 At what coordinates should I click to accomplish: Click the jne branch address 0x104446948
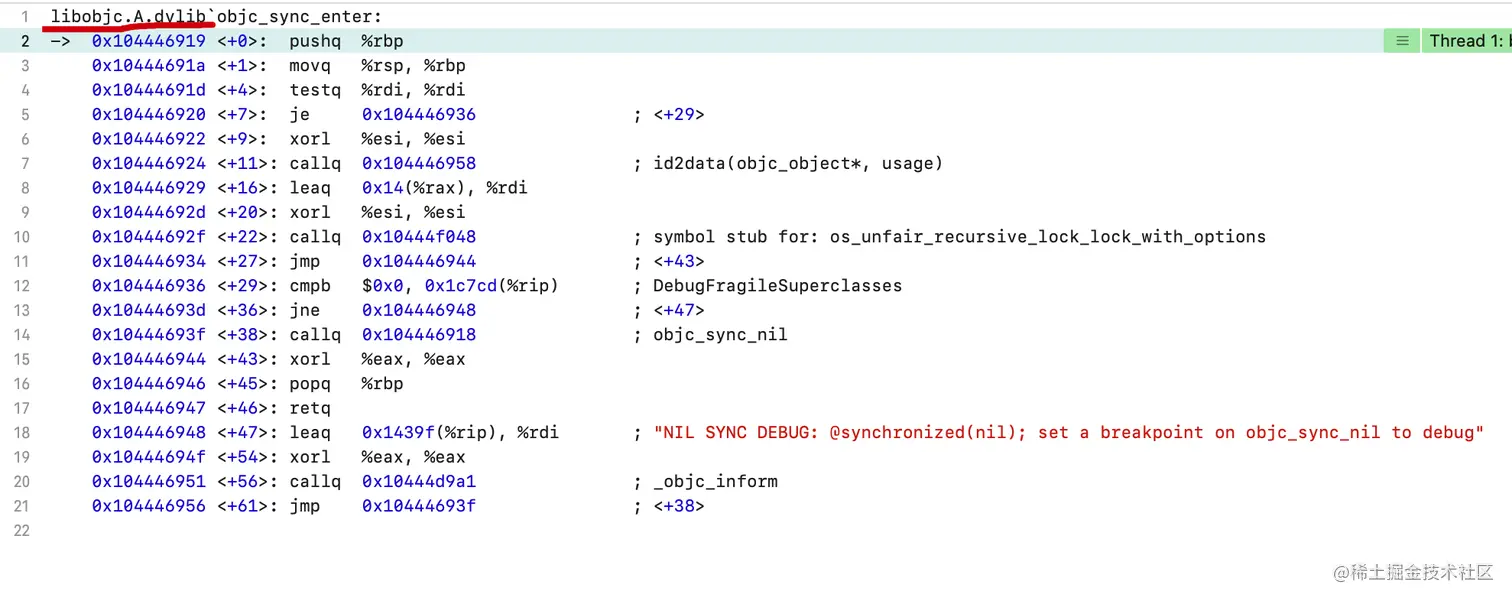[x=418, y=310]
